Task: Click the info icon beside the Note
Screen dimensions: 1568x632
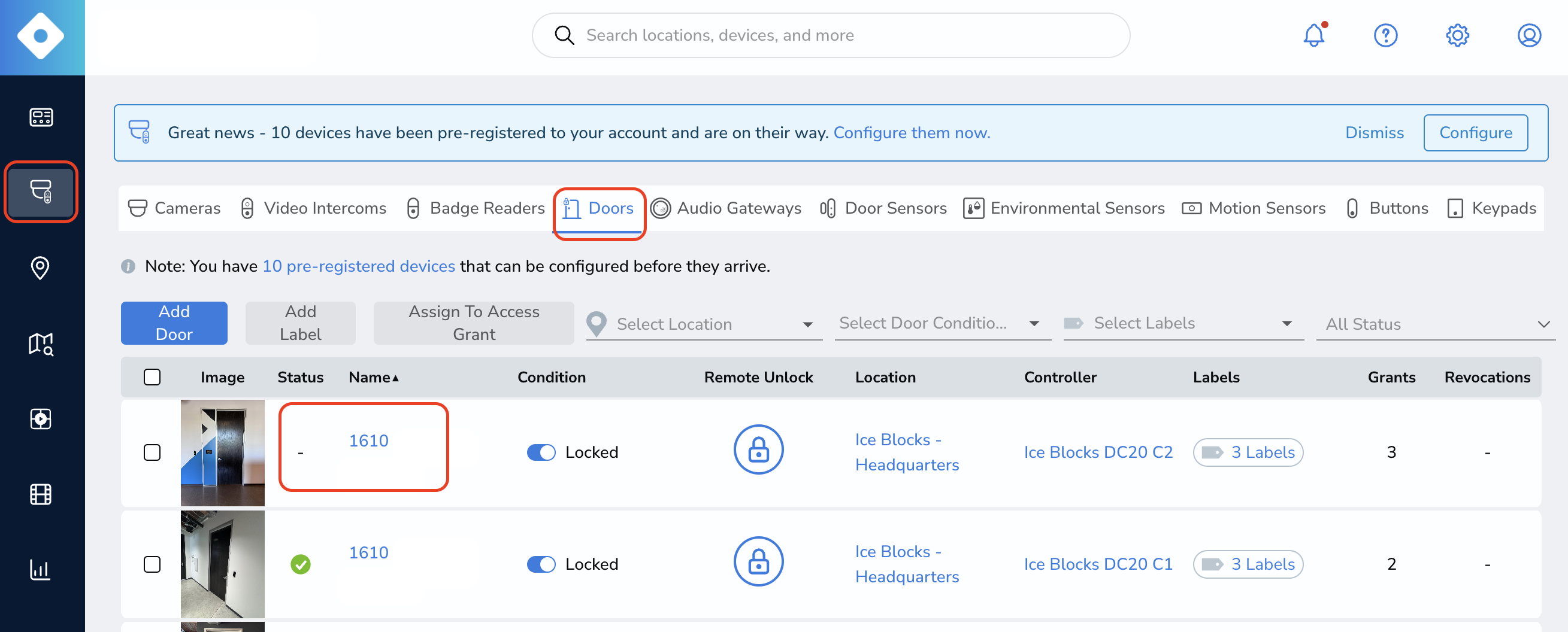Action: click(128, 266)
